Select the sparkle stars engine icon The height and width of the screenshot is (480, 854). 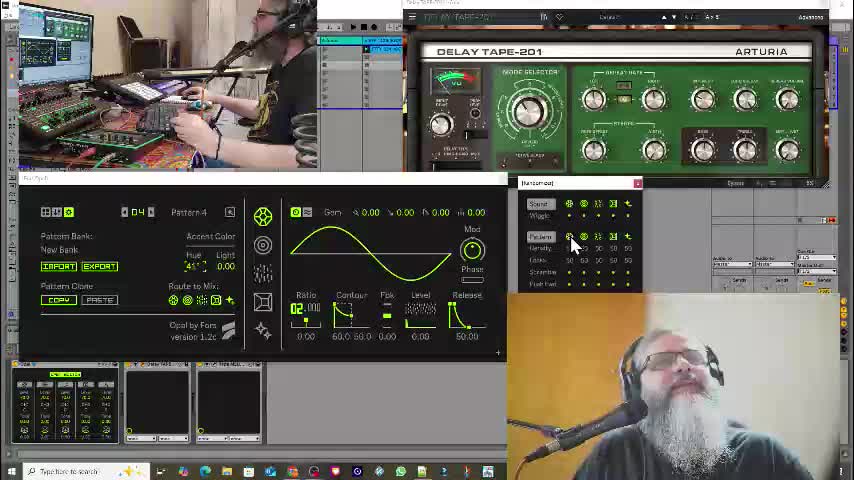[x=263, y=331]
